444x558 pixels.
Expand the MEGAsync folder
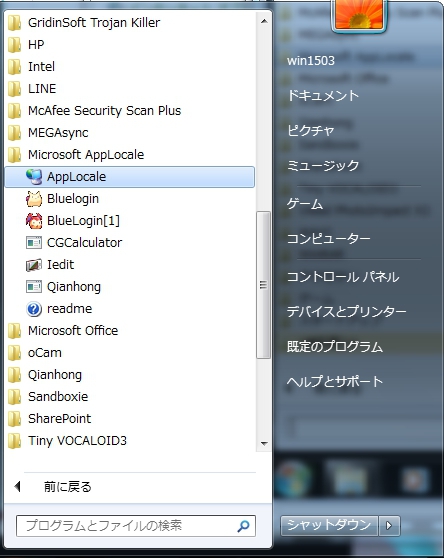(x=48, y=133)
